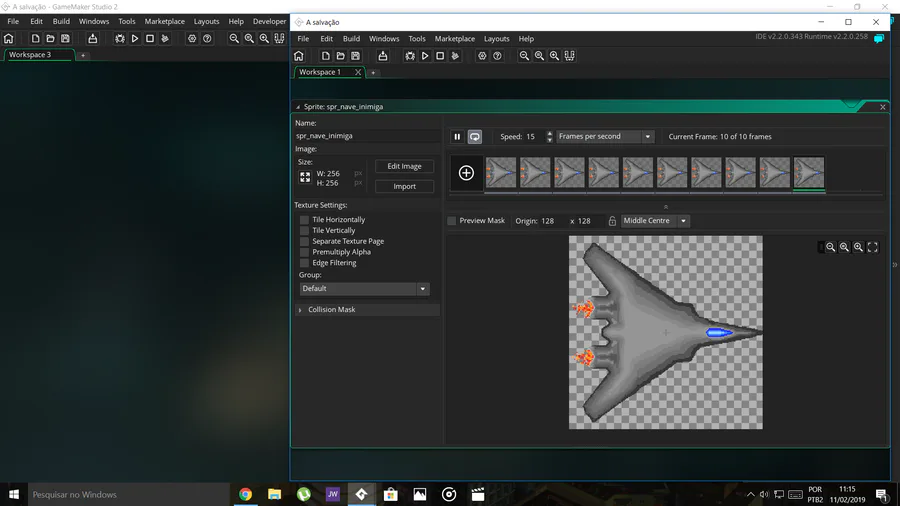Collapse frames strip with chevron
This screenshot has height=506, width=900.
666,207
